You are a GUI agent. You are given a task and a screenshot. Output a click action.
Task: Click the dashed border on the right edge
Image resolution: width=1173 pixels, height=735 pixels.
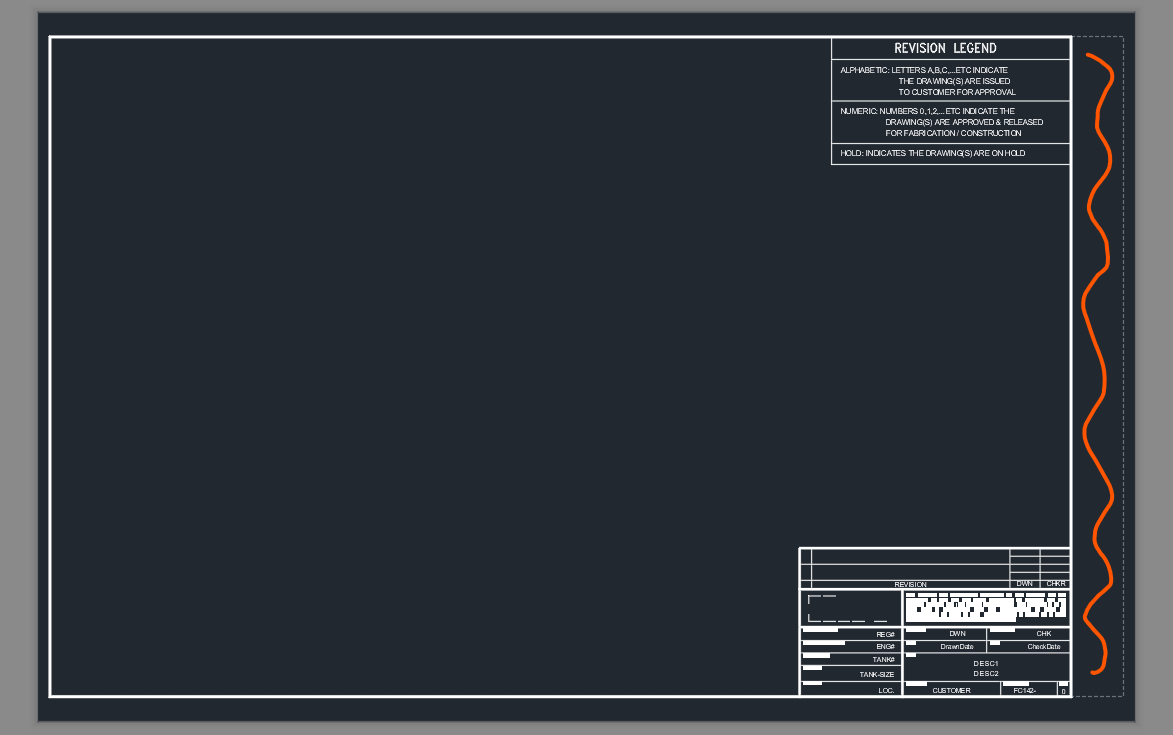coord(1125,350)
